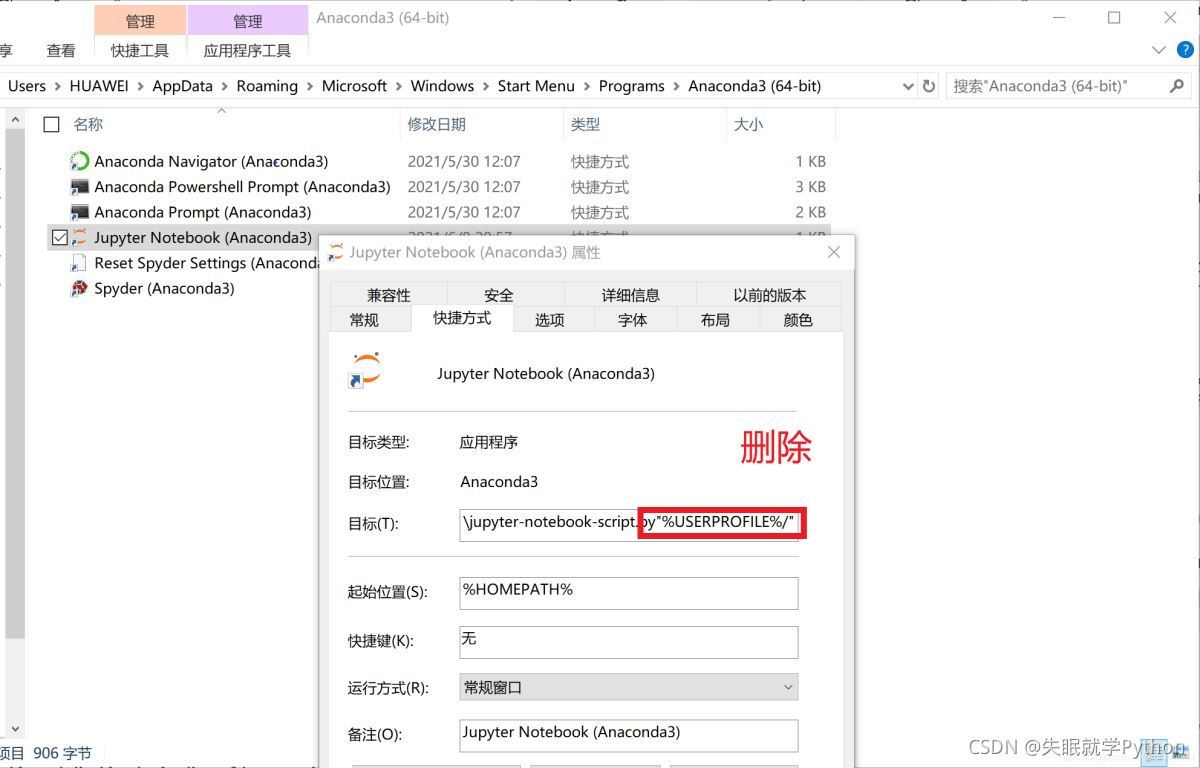Sort files by the 大小 column header
1200x768 pixels.
pos(748,124)
